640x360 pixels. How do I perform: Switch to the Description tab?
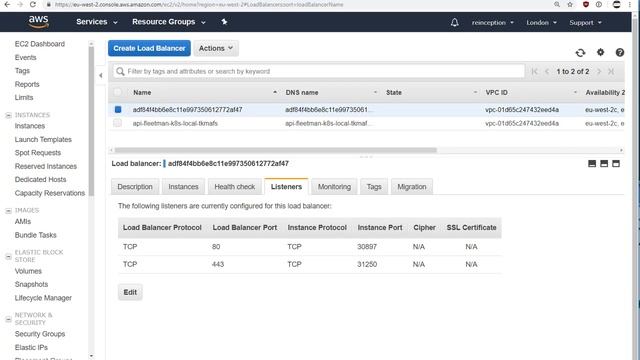click(x=135, y=187)
